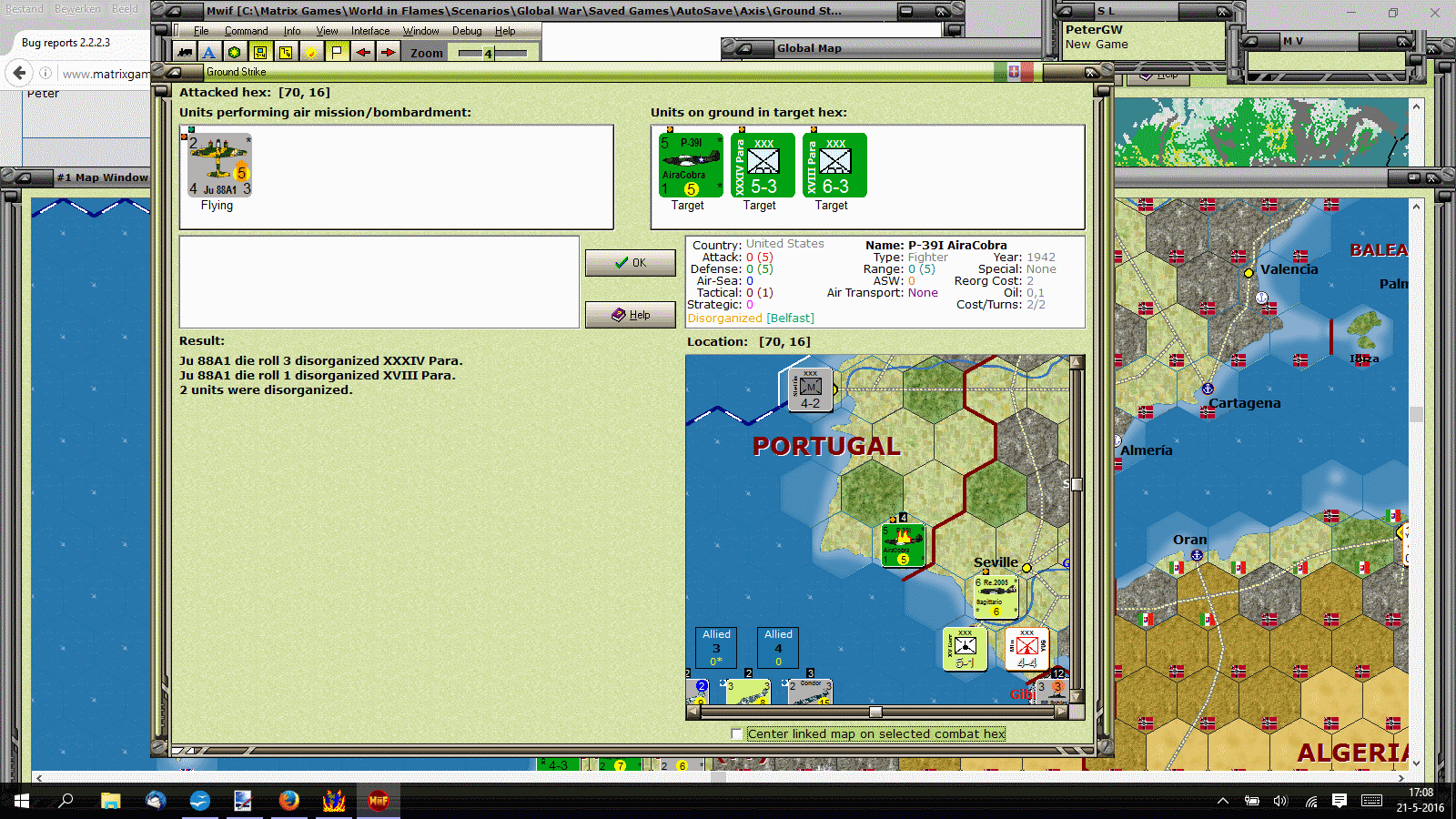Screen dimensions: 1456x819
Task: Click the volume icon in system tray
Action: pos(1280,801)
